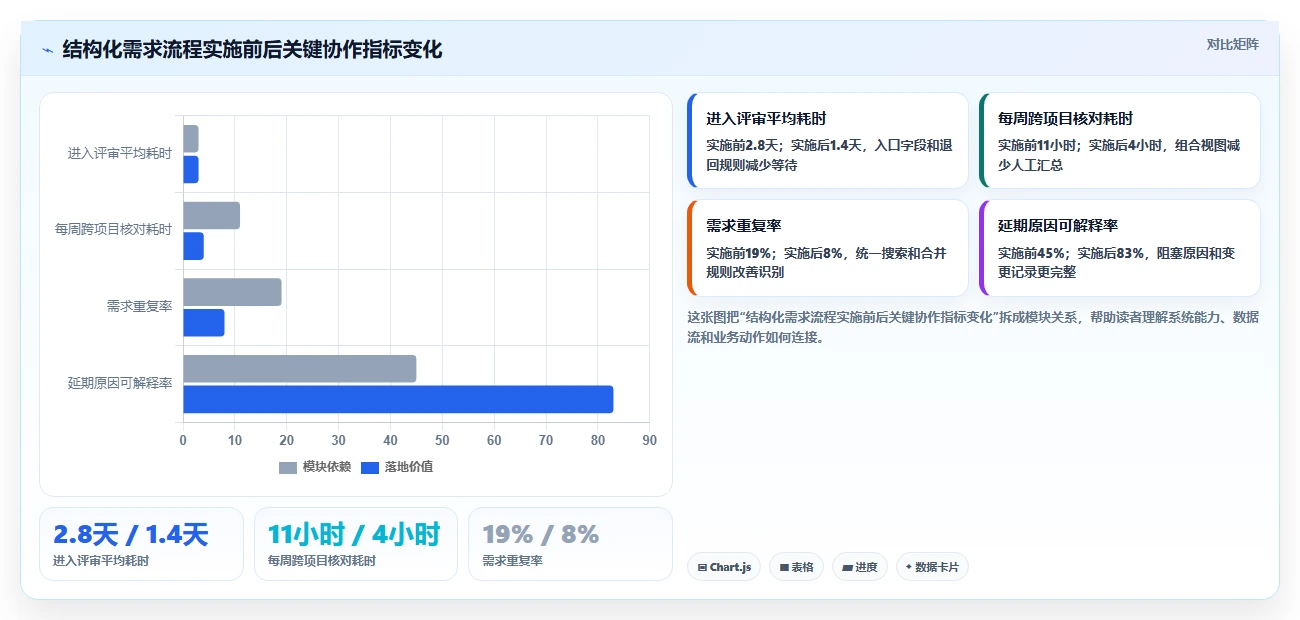The image size is (1300, 620).
Task: Click the text 实施前19%；实施后8%
Action: [774, 253]
